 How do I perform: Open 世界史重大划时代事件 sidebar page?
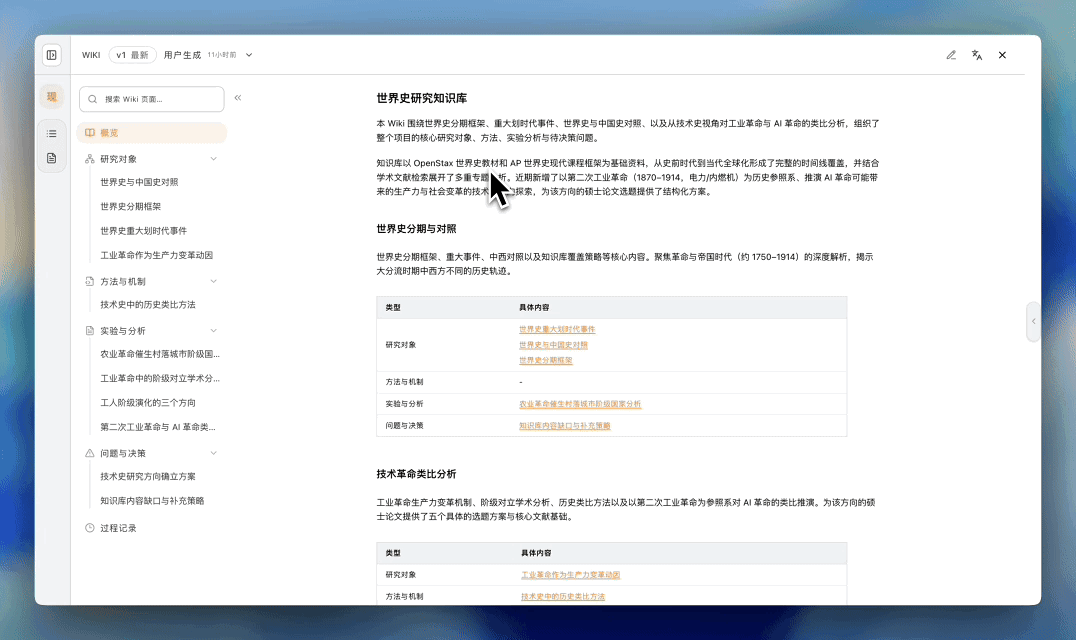point(143,231)
